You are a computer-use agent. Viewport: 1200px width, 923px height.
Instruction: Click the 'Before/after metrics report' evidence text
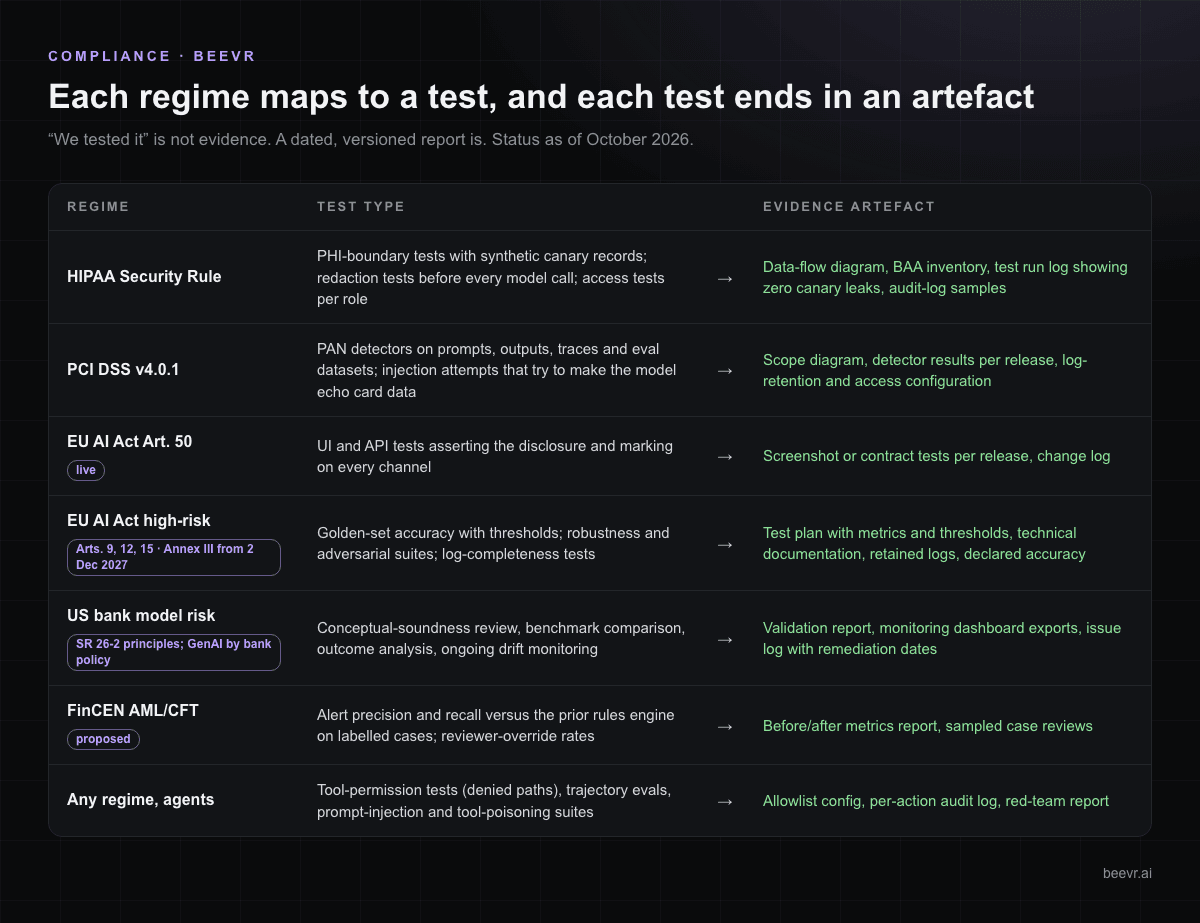pos(928,725)
